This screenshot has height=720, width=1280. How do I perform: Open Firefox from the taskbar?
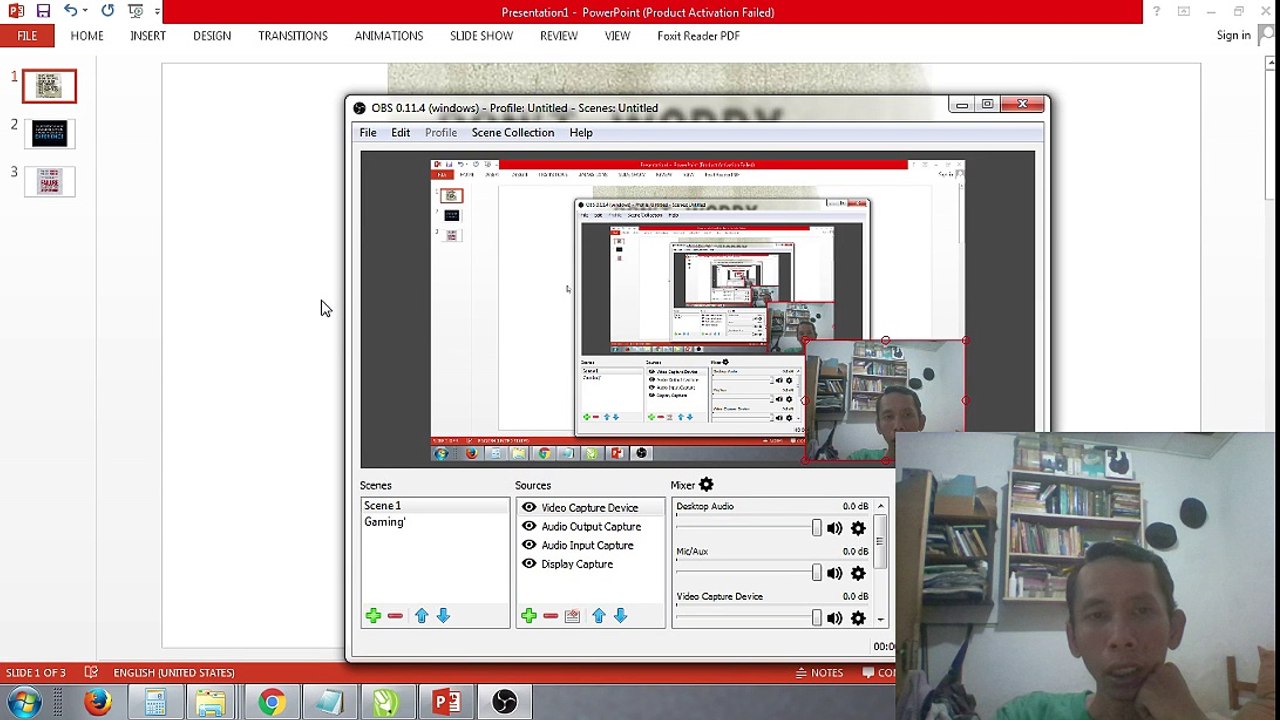[x=98, y=703]
